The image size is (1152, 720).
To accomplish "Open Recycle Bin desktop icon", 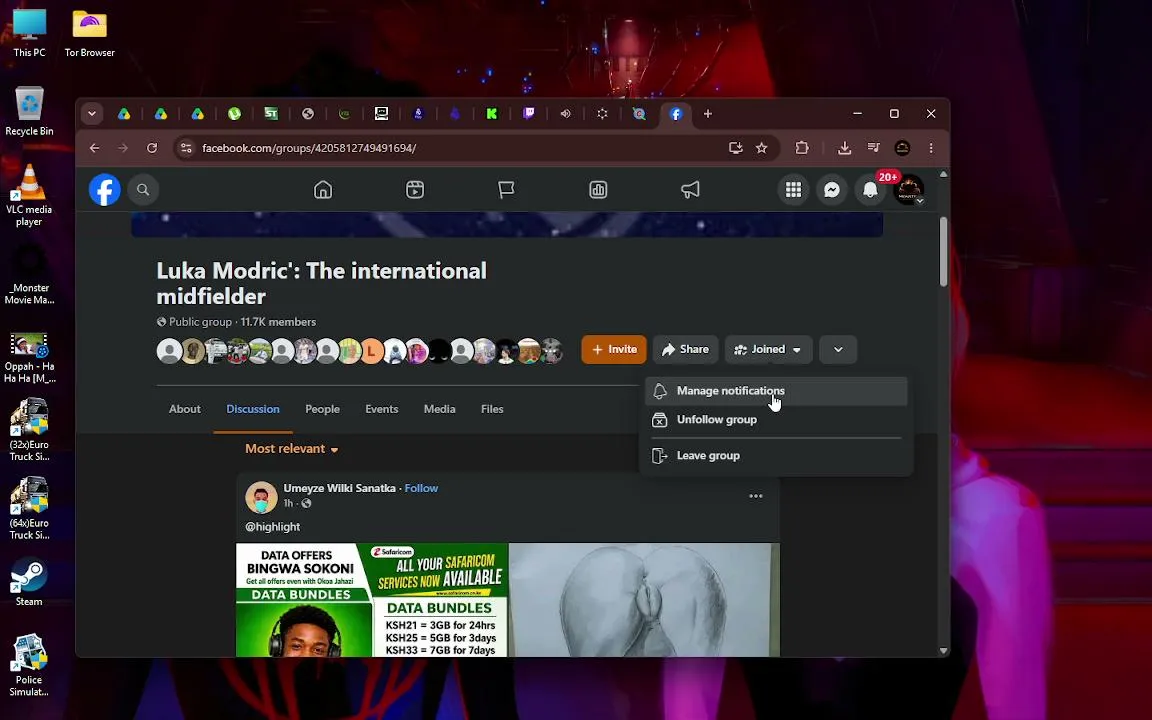I will click(x=29, y=112).
